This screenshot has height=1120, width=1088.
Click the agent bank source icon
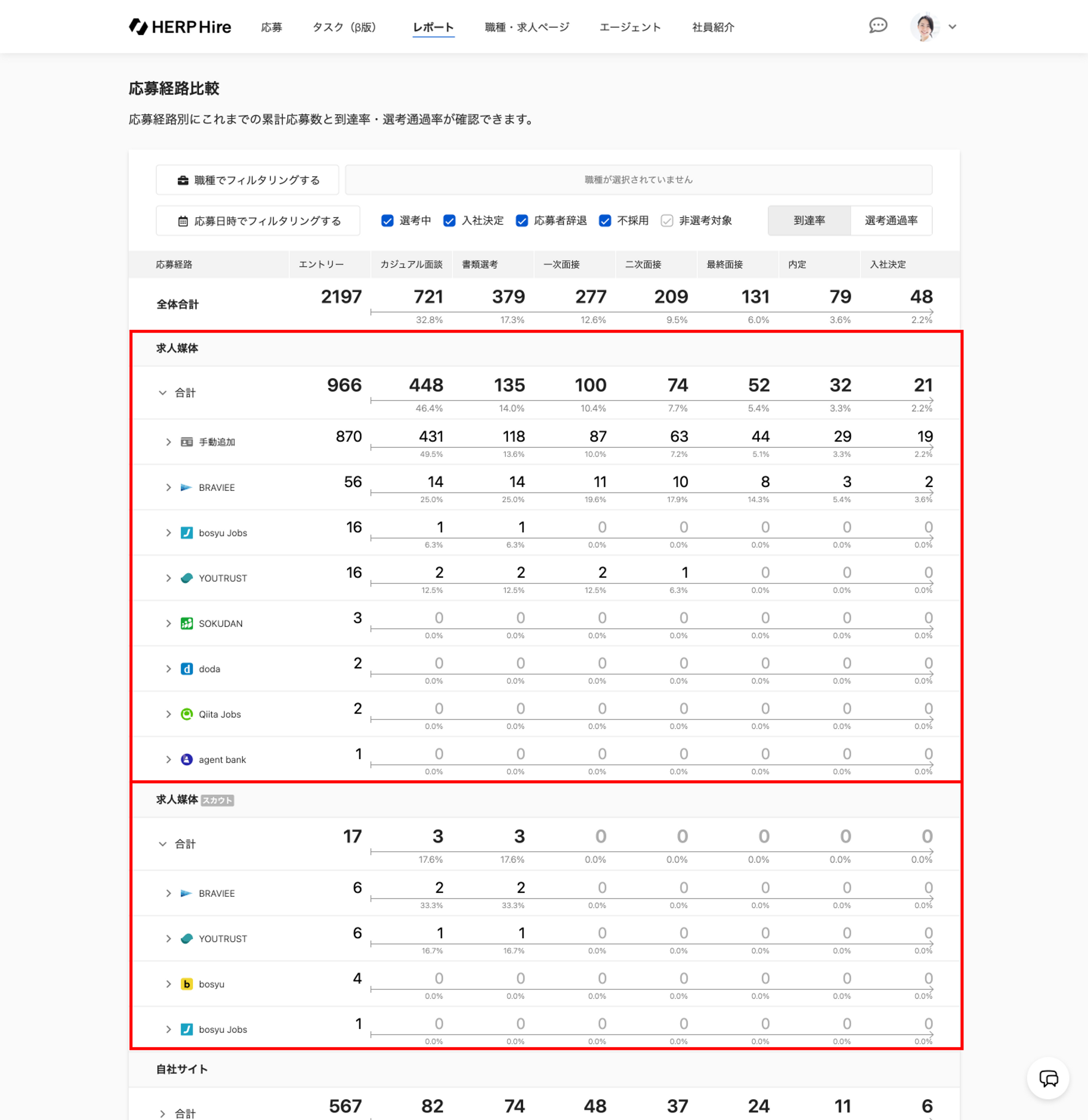pos(186,759)
